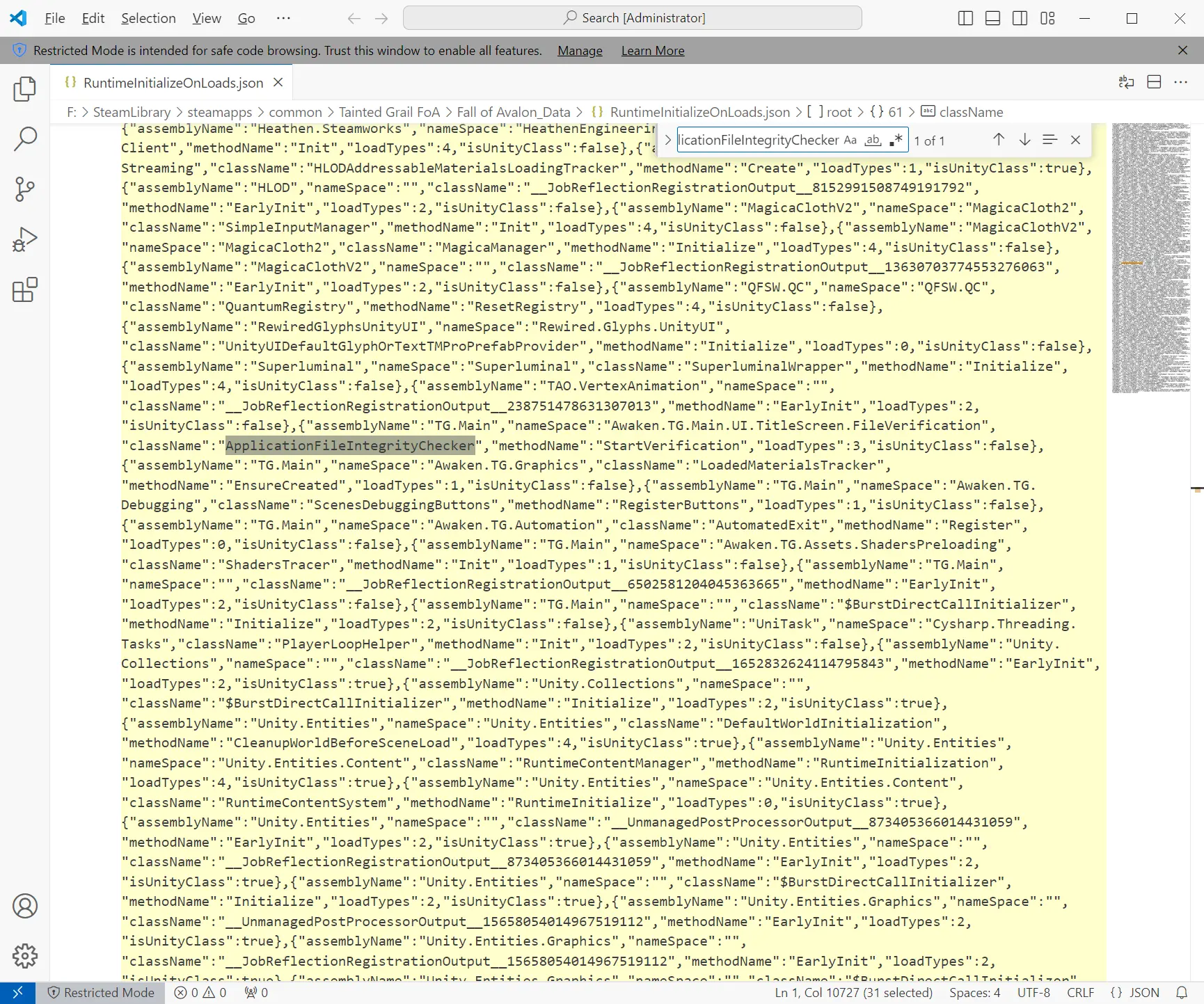Expand the Replace field chevron in find
Screen dimensions: 1204x1004
tap(667, 140)
